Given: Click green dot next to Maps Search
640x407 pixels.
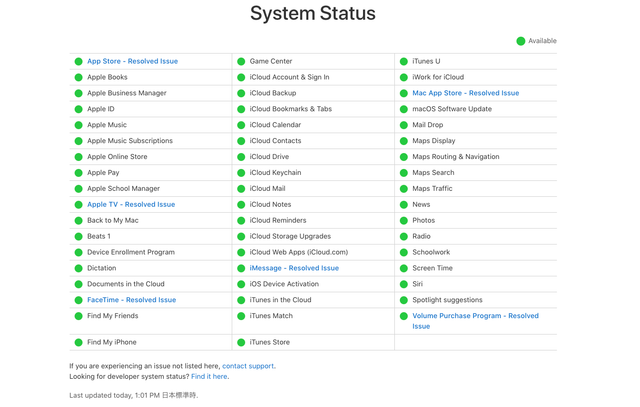Looking at the screenshot, I should pyautogui.click(x=404, y=173).
